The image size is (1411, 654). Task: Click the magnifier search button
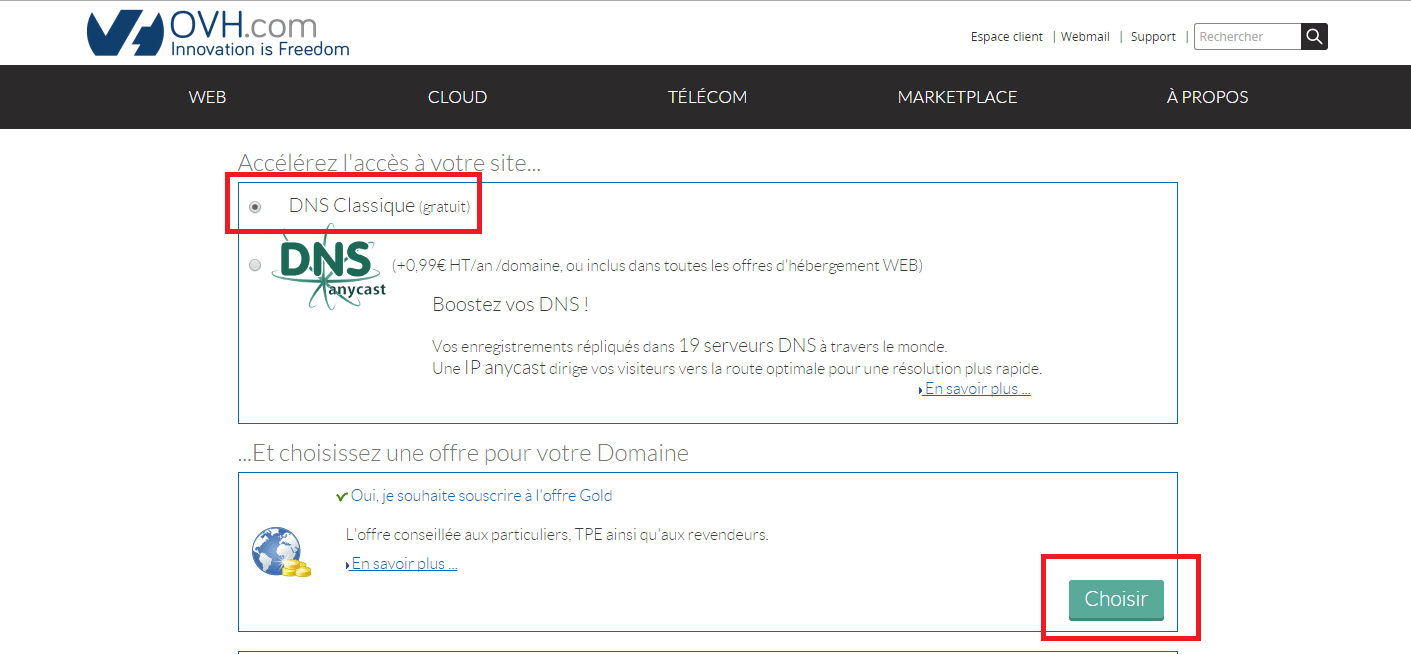pos(1314,36)
